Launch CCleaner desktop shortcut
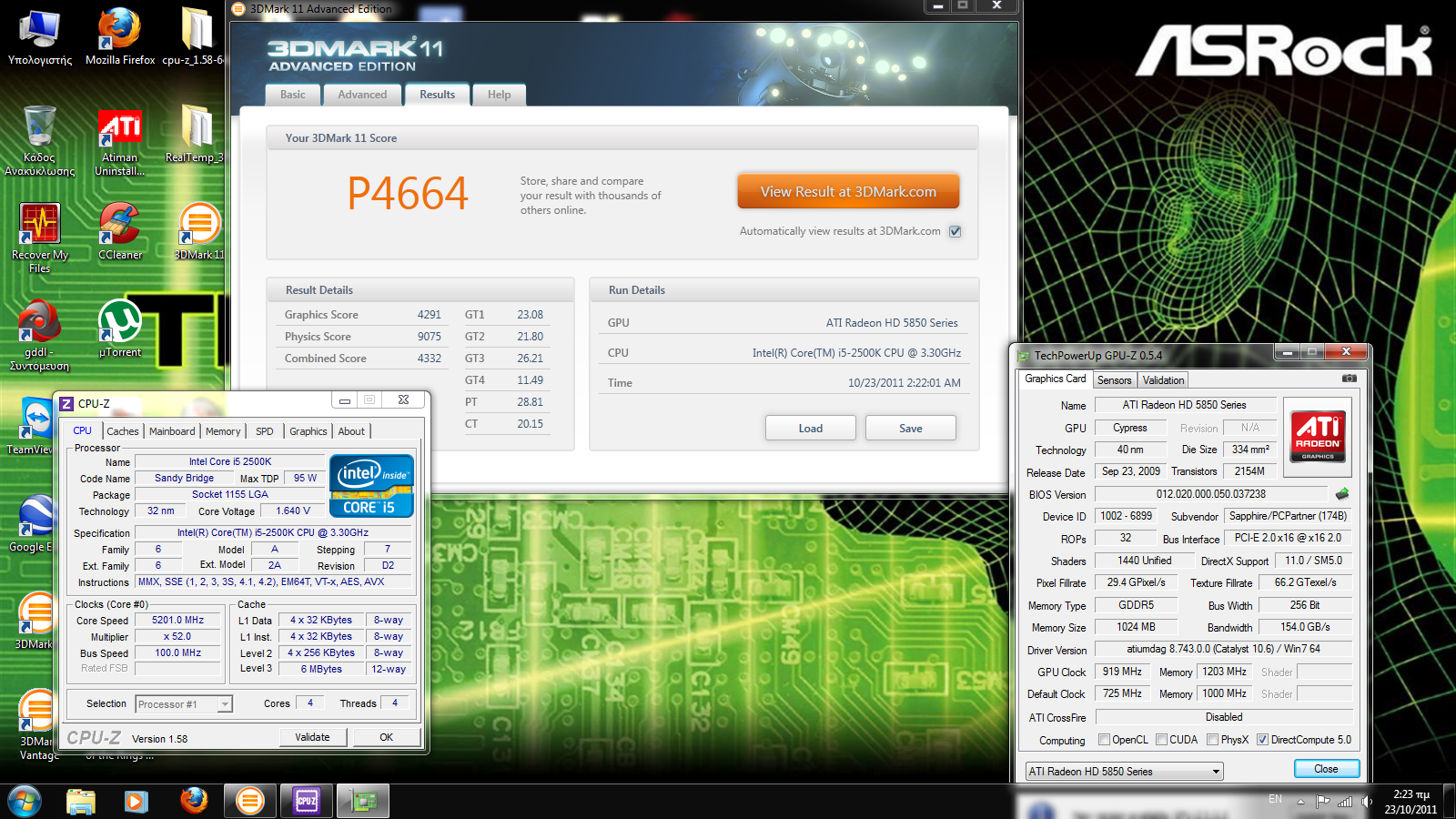 [120, 231]
